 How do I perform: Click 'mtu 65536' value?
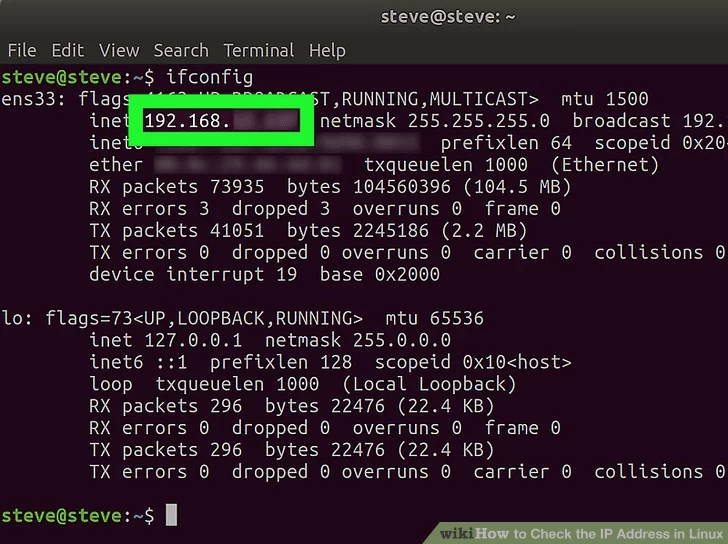pos(435,318)
